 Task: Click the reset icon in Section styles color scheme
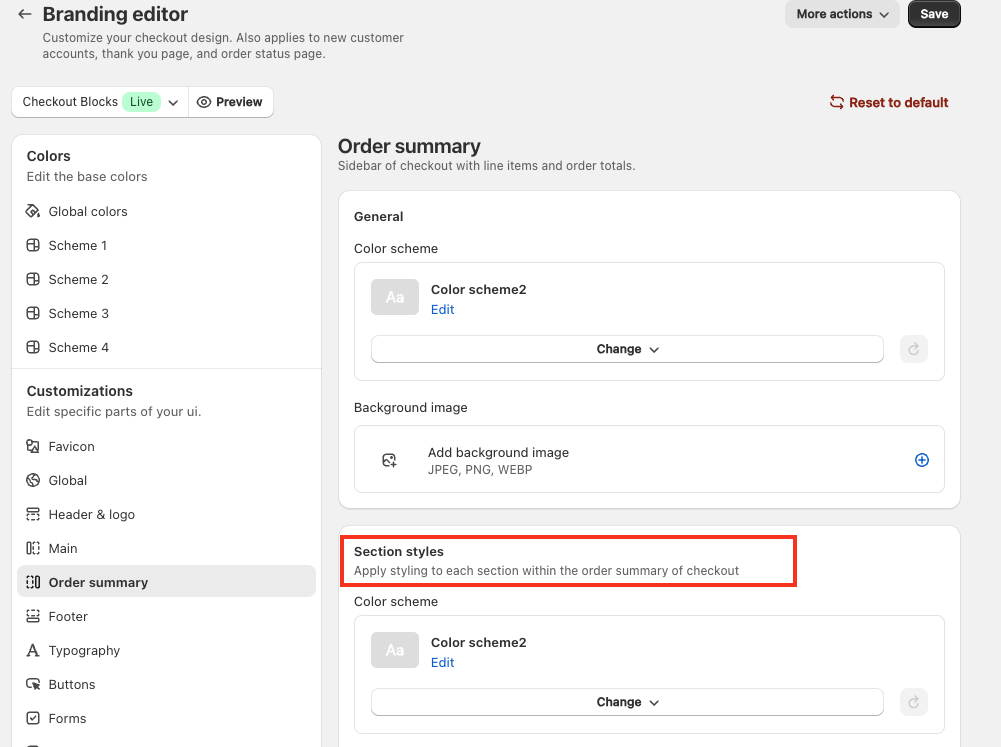(913, 702)
